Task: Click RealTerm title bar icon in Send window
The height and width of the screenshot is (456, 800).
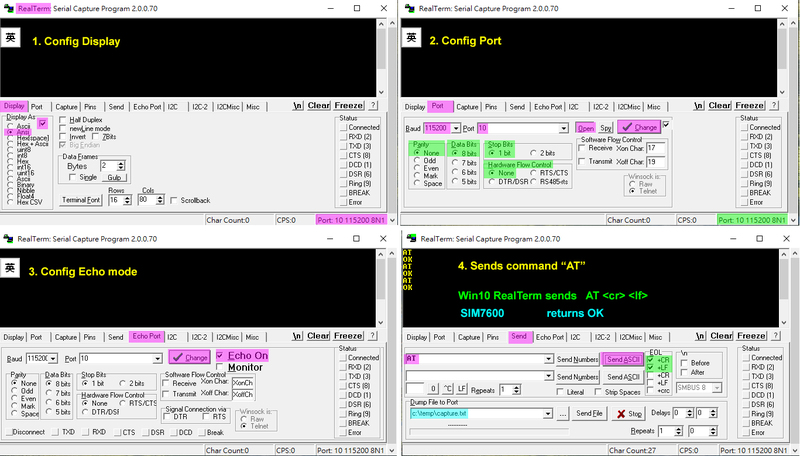Action: (x=411, y=238)
